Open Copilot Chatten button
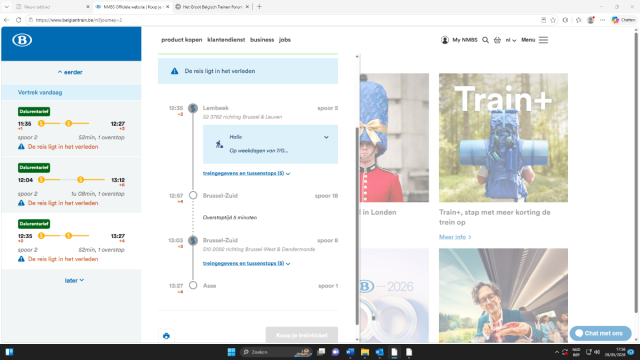This screenshot has height=360, width=640. click(623, 20)
